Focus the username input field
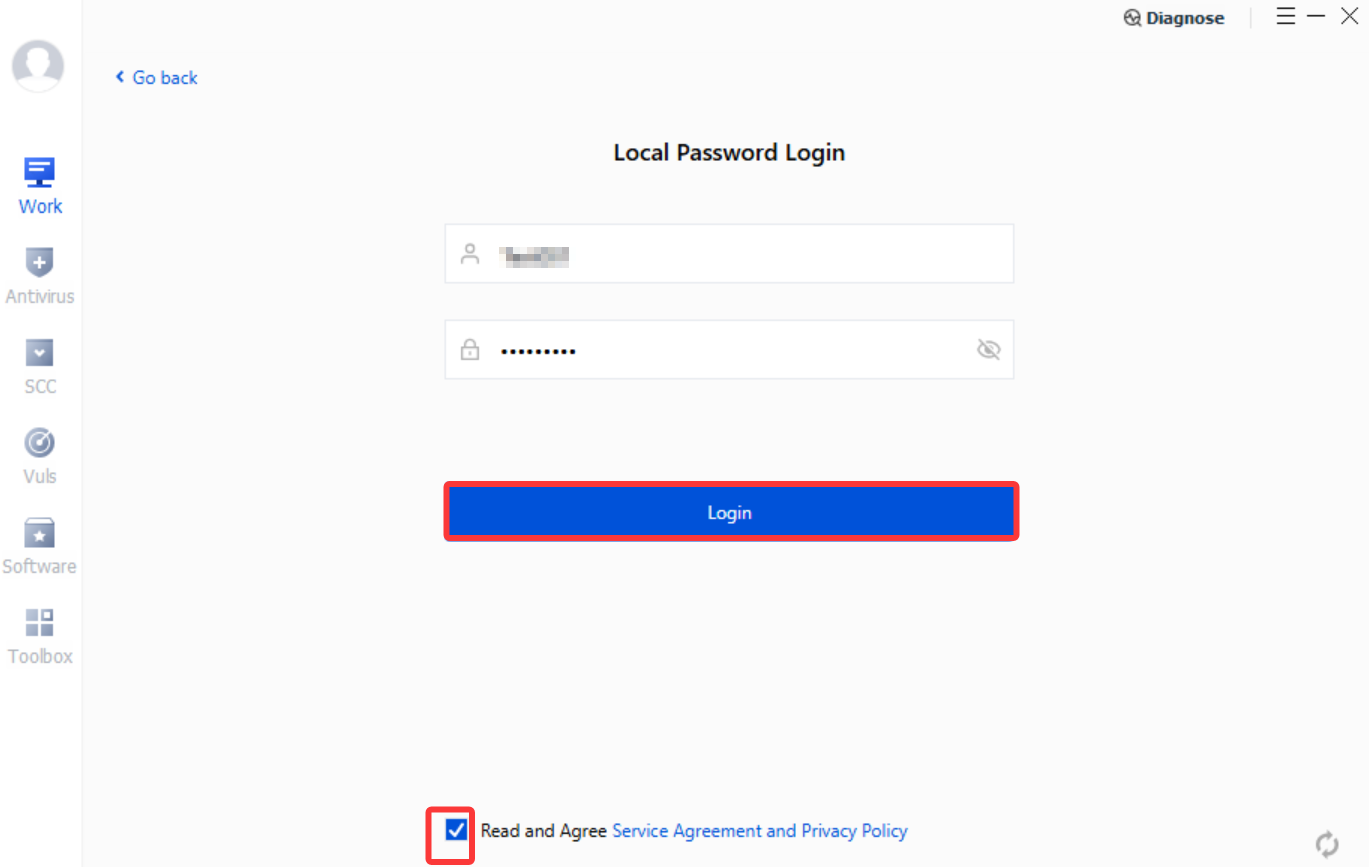Viewport: 1369px width, 867px height. coord(729,253)
